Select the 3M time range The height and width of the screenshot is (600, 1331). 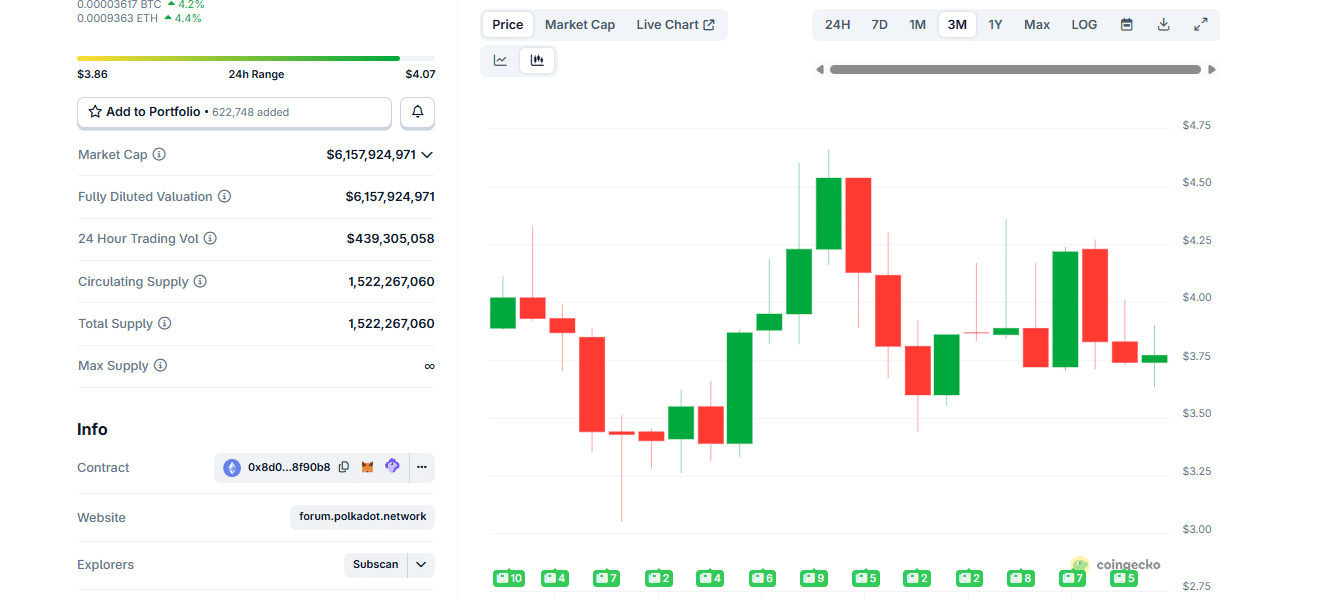tap(957, 25)
